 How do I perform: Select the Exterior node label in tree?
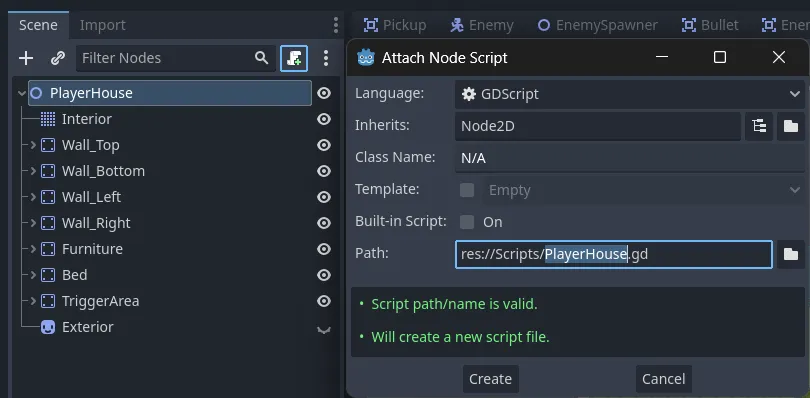(x=87, y=327)
